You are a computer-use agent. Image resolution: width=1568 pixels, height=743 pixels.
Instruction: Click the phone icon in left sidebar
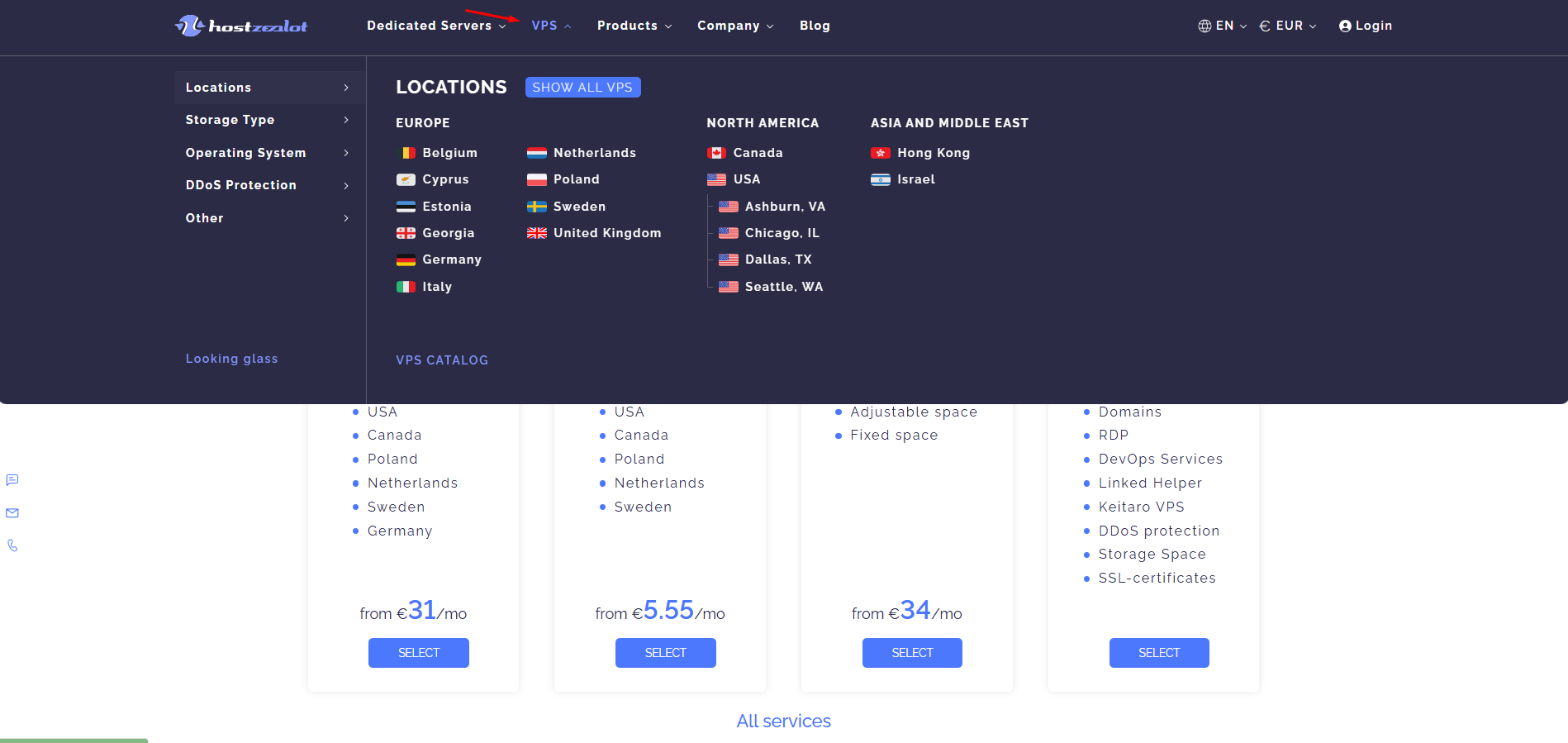click(12, 545)
